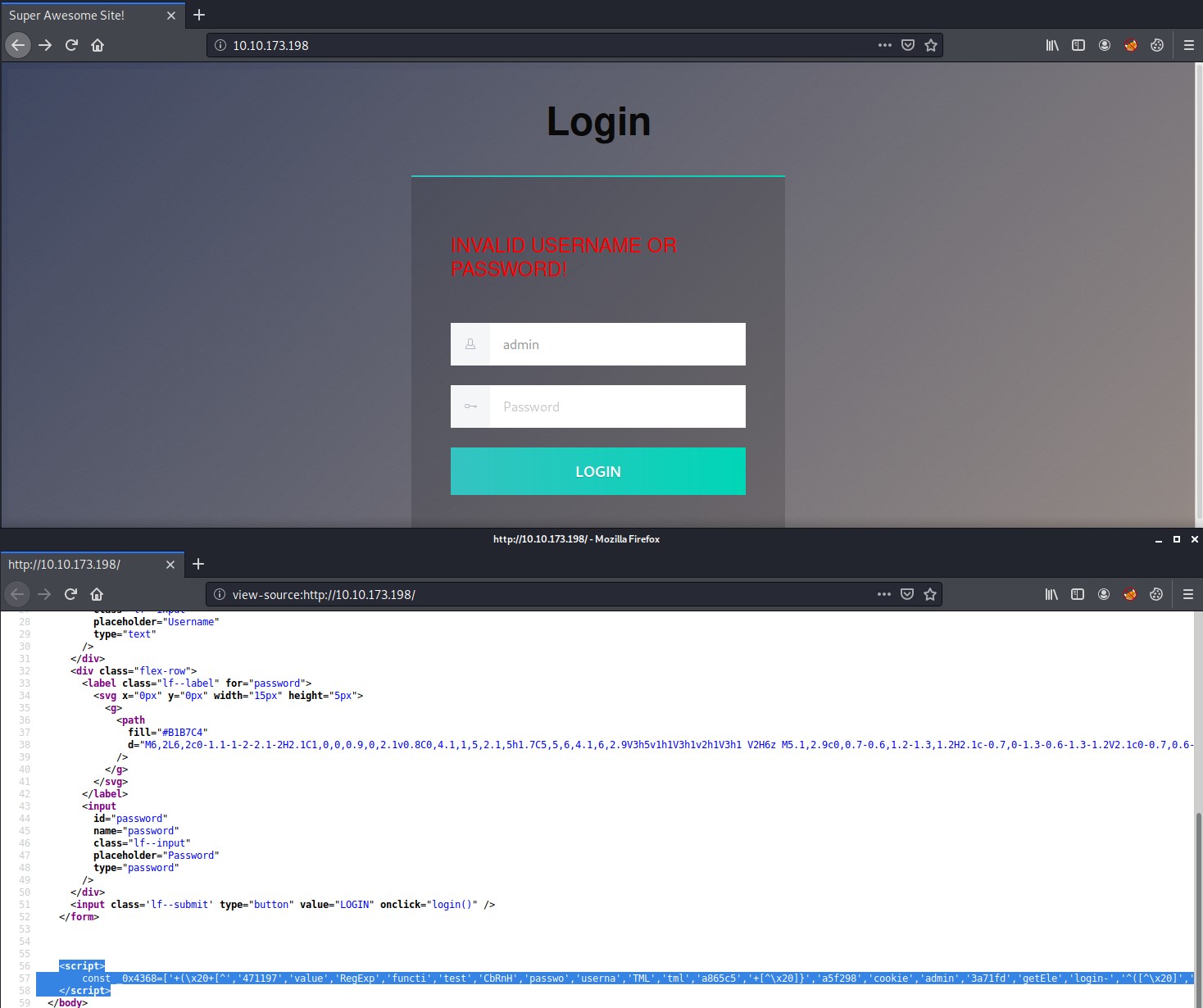
Task: Save to Pocket in view-source window
Action: click(x=907, y=594)
